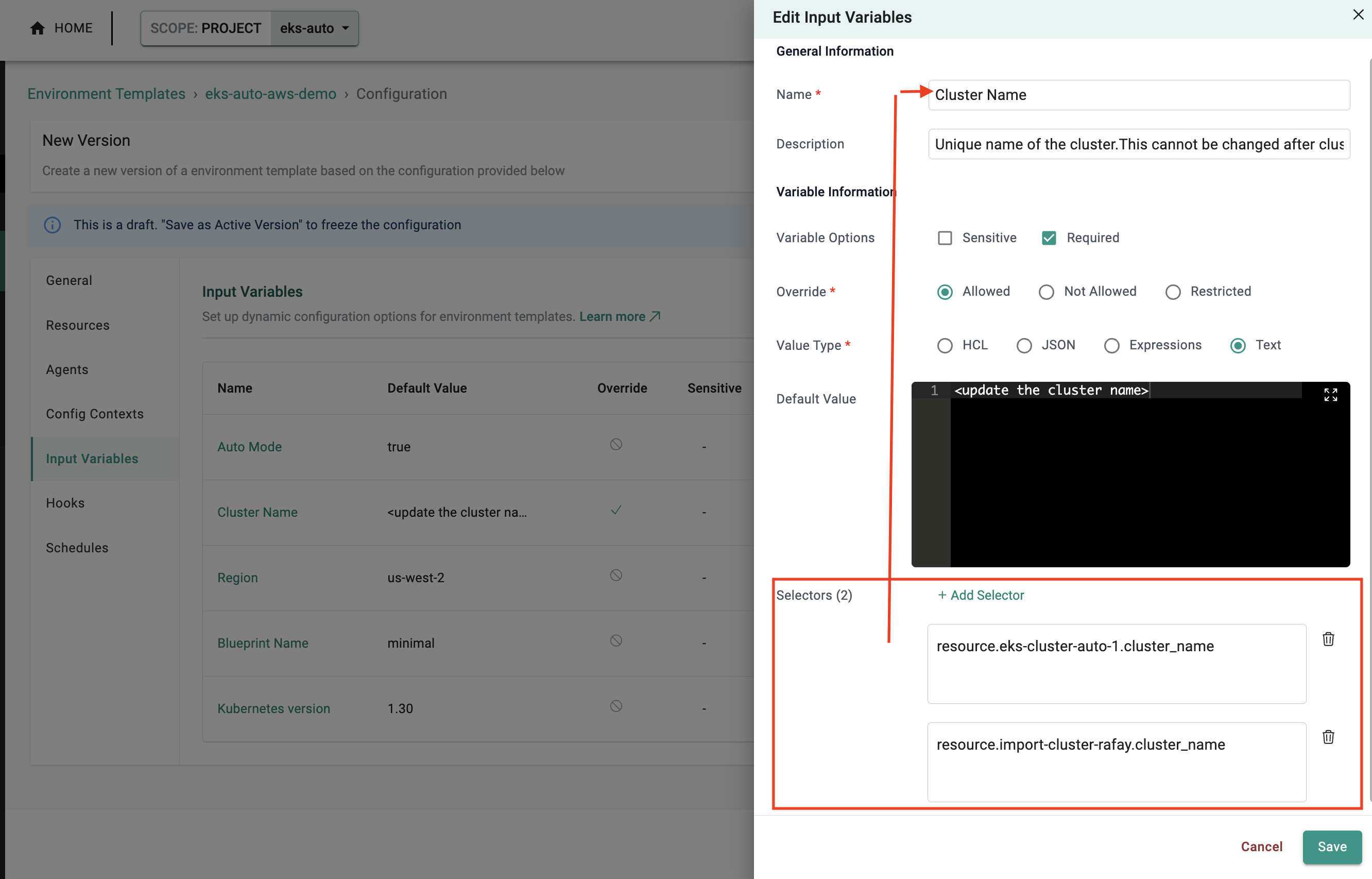
Task: Click the '1.30' default value cell
Action: point(400,708)
